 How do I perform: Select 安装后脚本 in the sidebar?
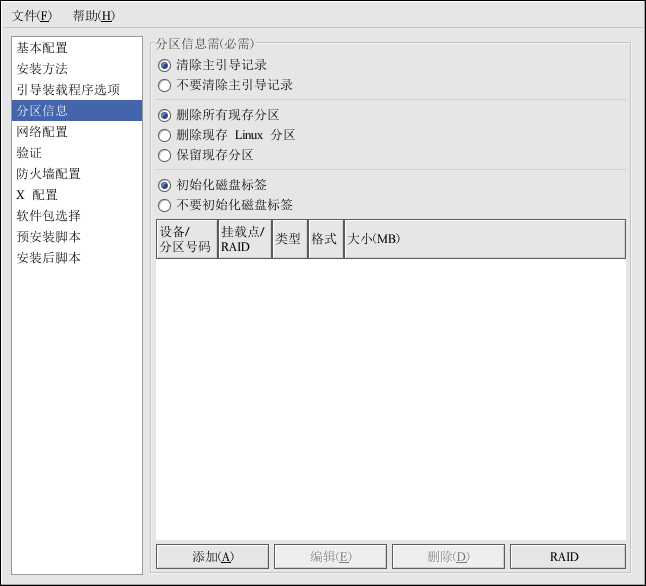point(48,257)
